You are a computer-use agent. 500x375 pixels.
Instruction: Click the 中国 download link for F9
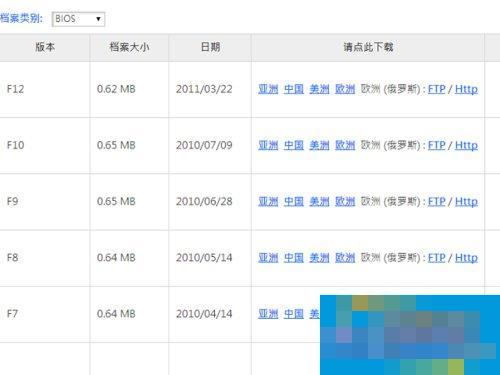294,201
